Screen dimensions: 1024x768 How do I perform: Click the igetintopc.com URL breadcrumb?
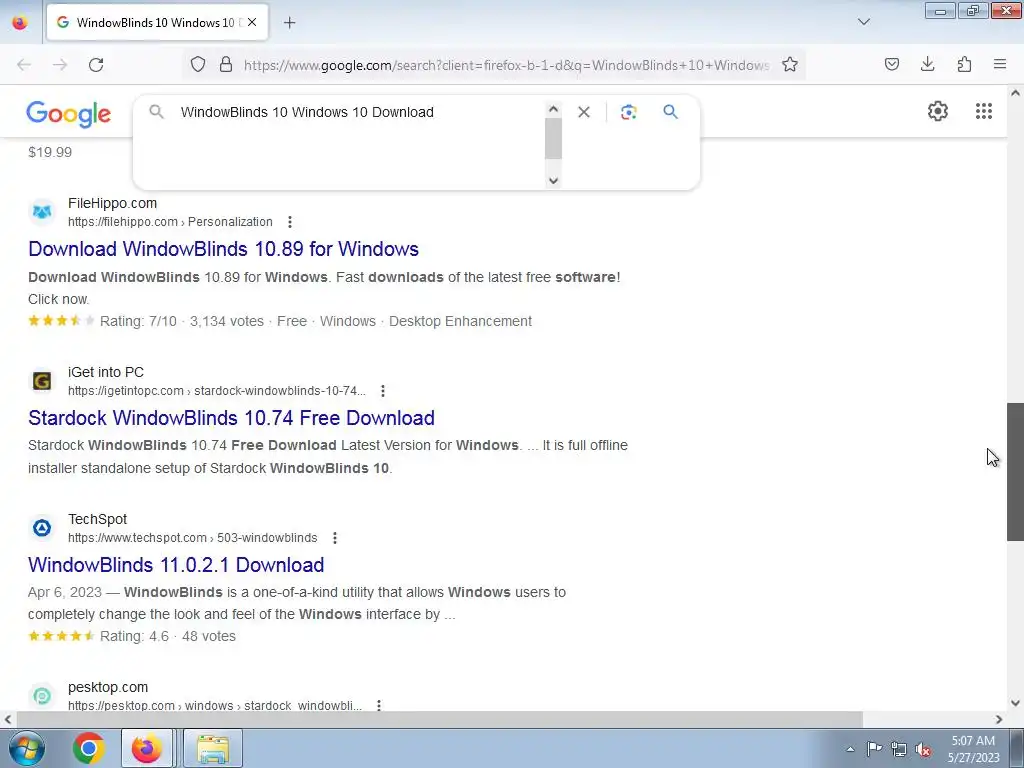(x=217, y=391)
